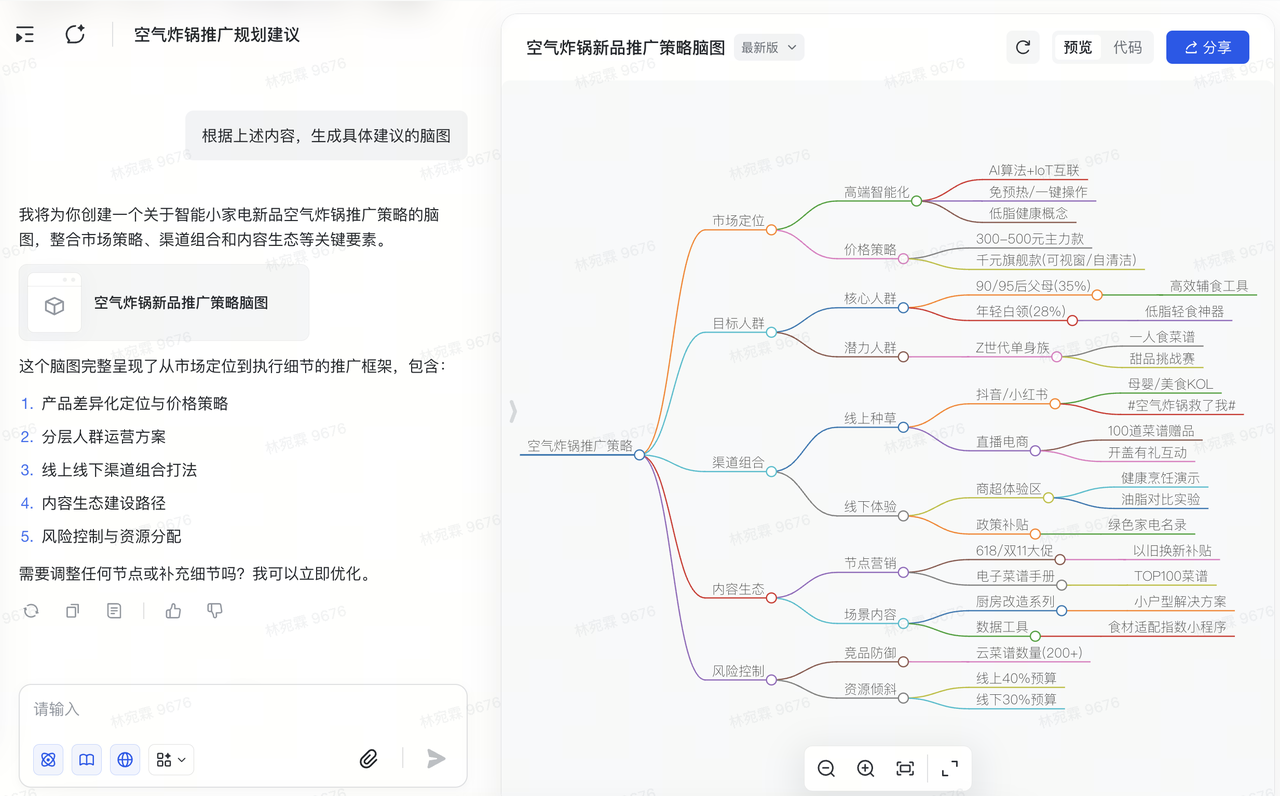This screenshot has height=796, width=1280.
Task: Zoom in on the mind map
Action: 866,768
